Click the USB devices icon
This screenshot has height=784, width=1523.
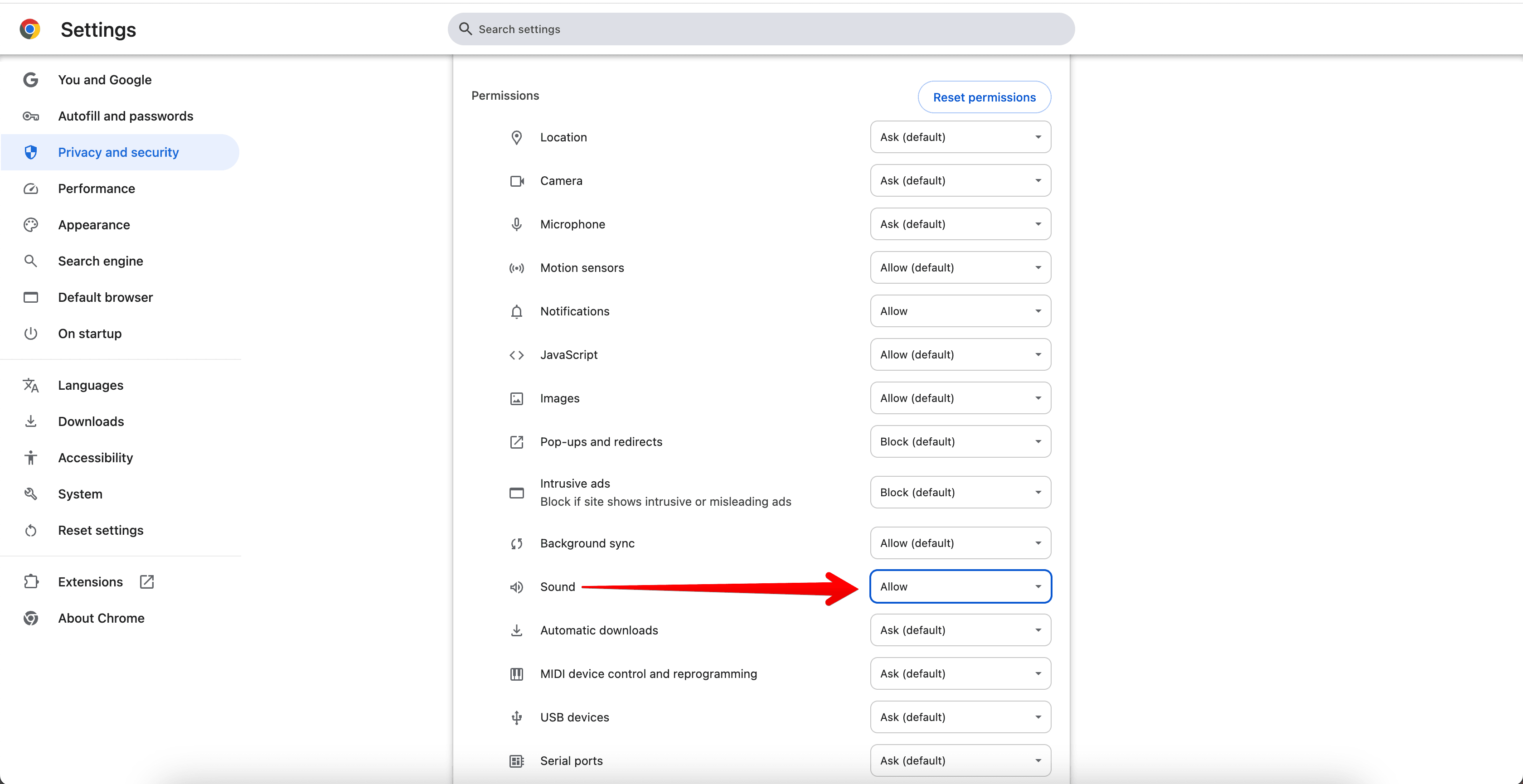coord(517,717)
